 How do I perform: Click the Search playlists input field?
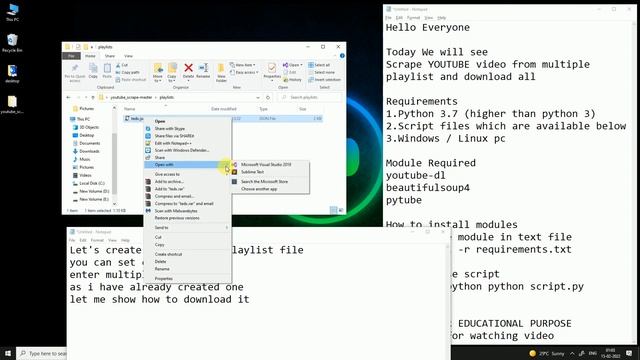[x=309, y=98]
